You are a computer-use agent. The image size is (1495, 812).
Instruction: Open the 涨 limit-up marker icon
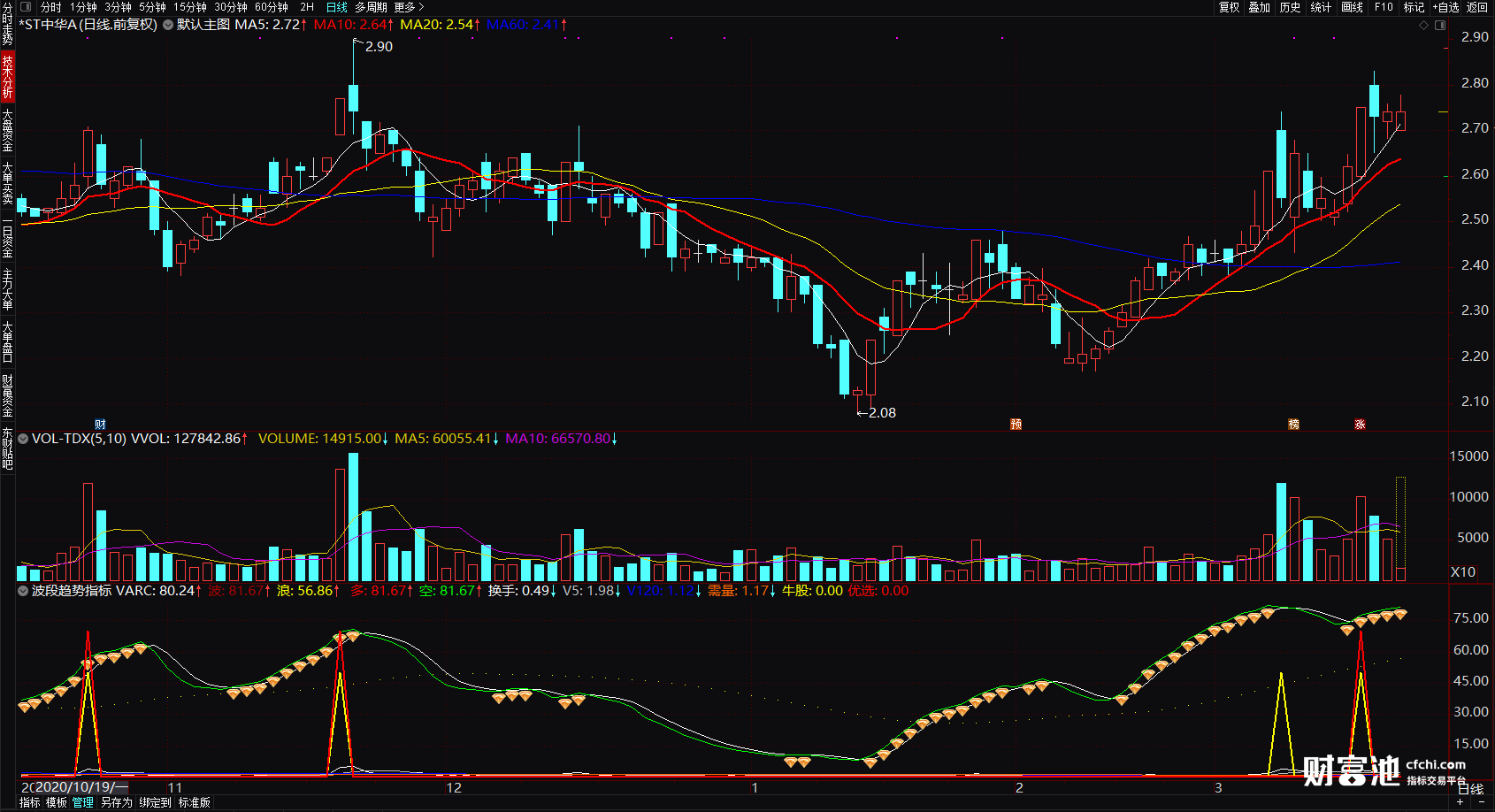1360,425
